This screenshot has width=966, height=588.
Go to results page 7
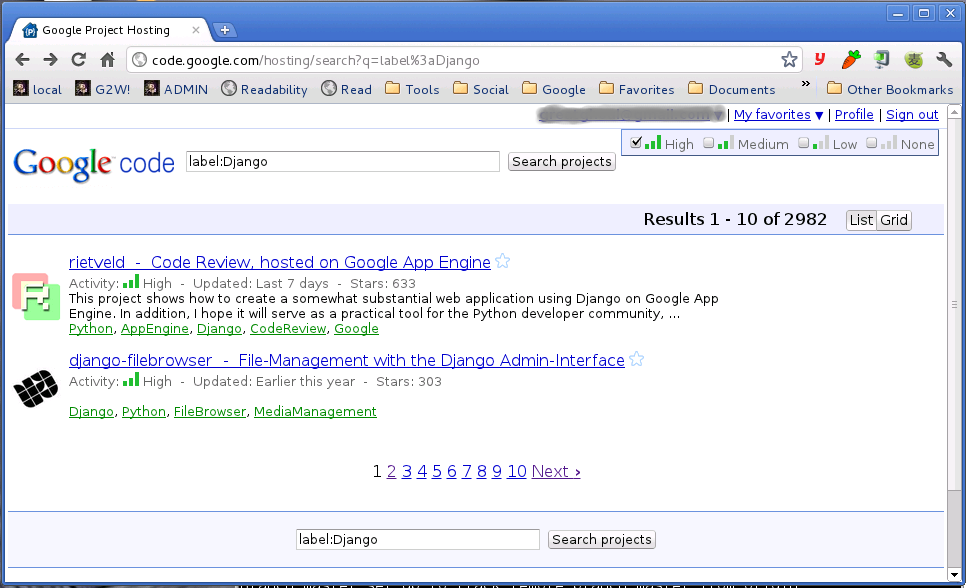click(466, 472)
